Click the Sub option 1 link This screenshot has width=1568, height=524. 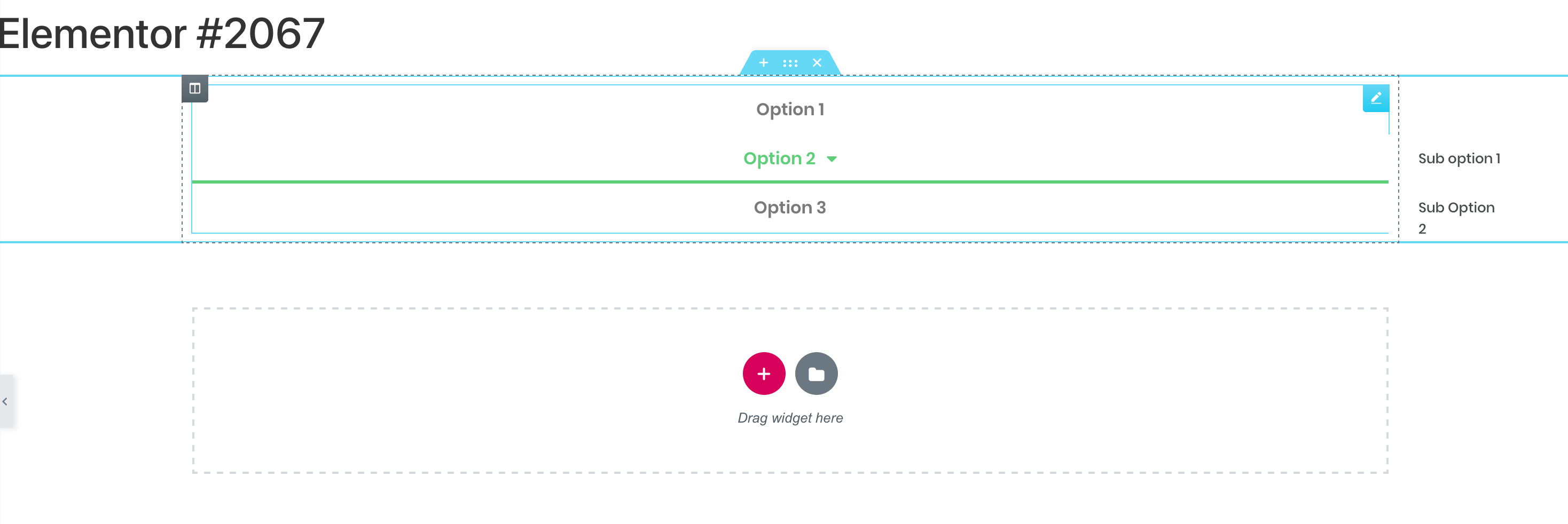[x=1460, y=158]
